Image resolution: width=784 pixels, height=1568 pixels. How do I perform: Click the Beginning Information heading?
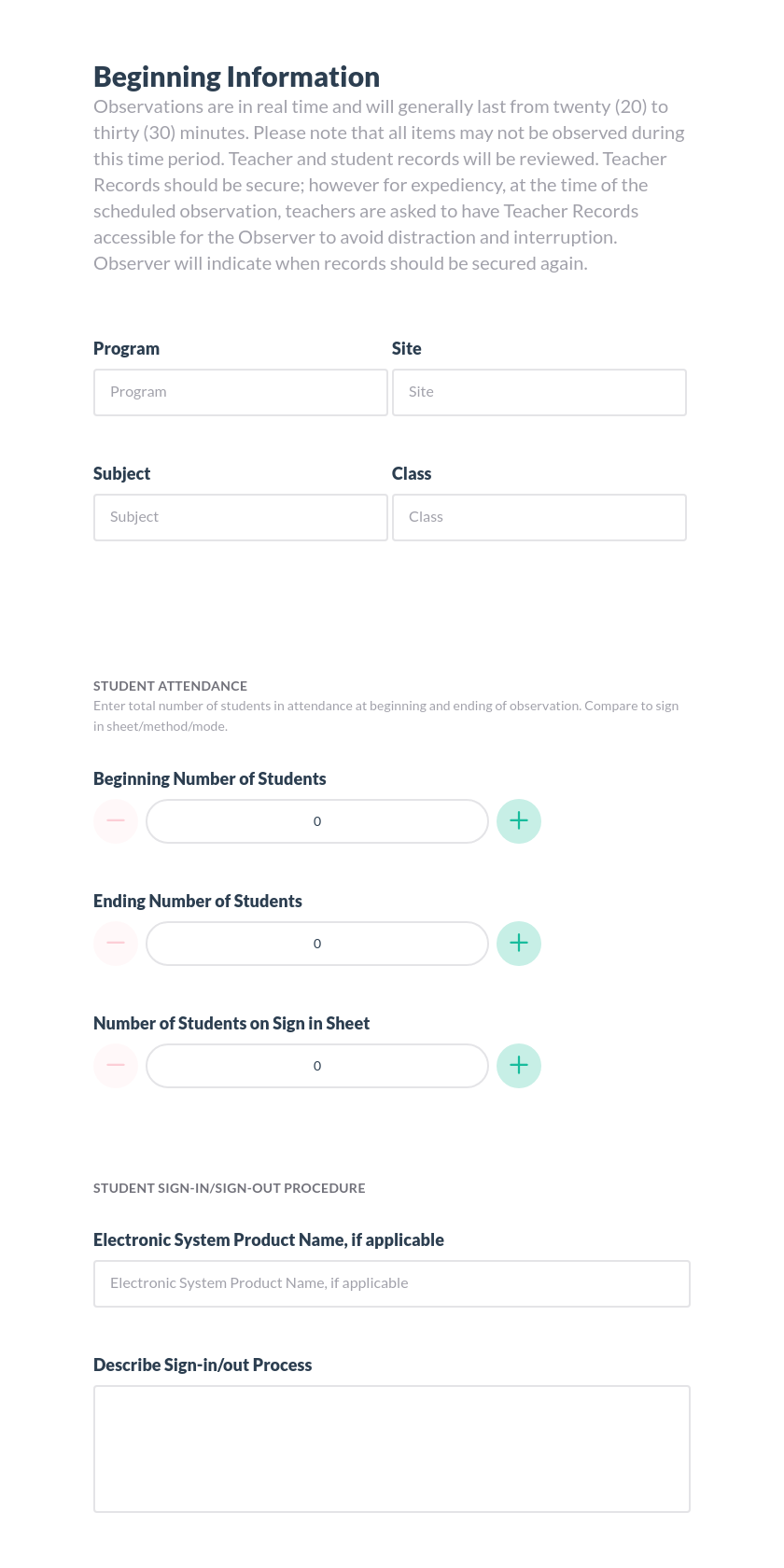click(236, 76)
